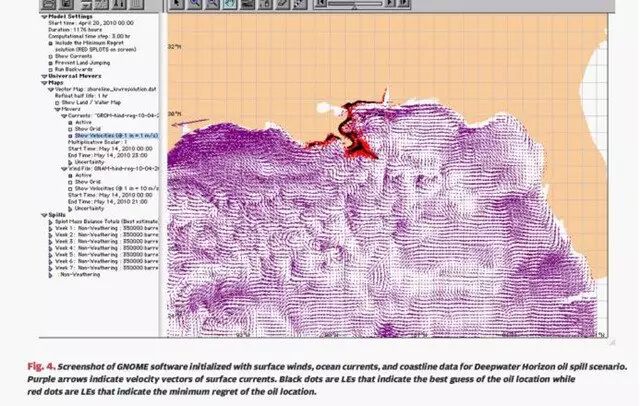Toggle the Prevent Land Jumping checkbox
Screen dimensions: 640x406
(x=51, y=63)
